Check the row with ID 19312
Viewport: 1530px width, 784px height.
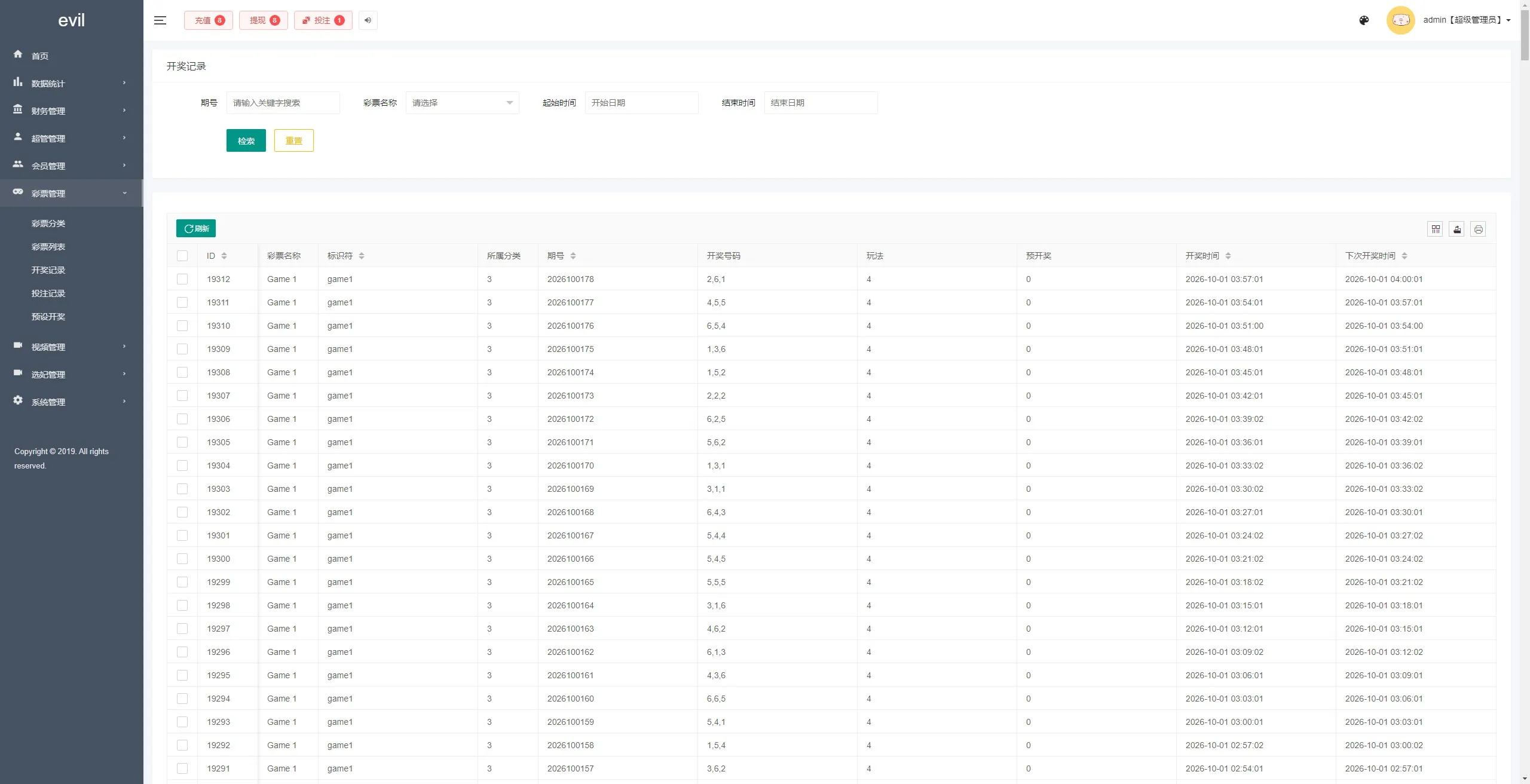tap(182, 279)
